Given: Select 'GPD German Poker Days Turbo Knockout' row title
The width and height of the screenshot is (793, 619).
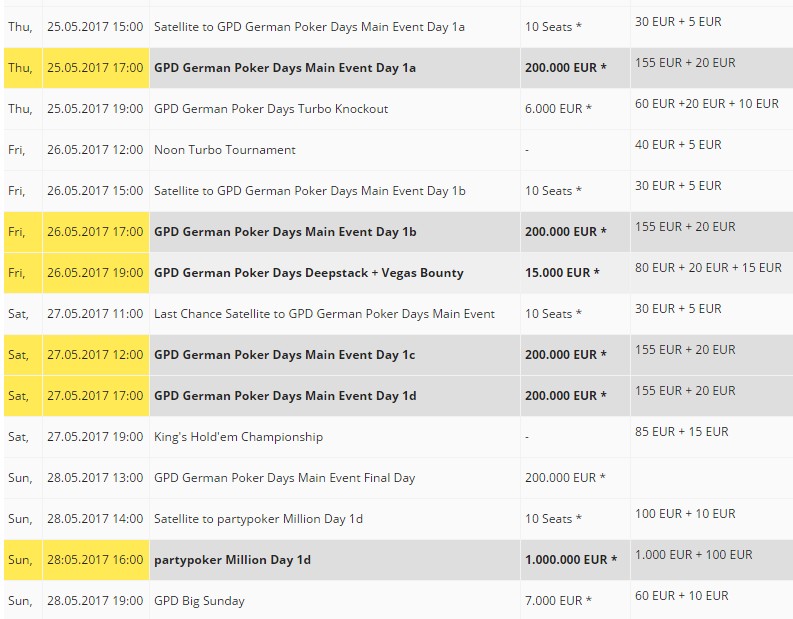Looking at the screenshot, I should 271,109.
